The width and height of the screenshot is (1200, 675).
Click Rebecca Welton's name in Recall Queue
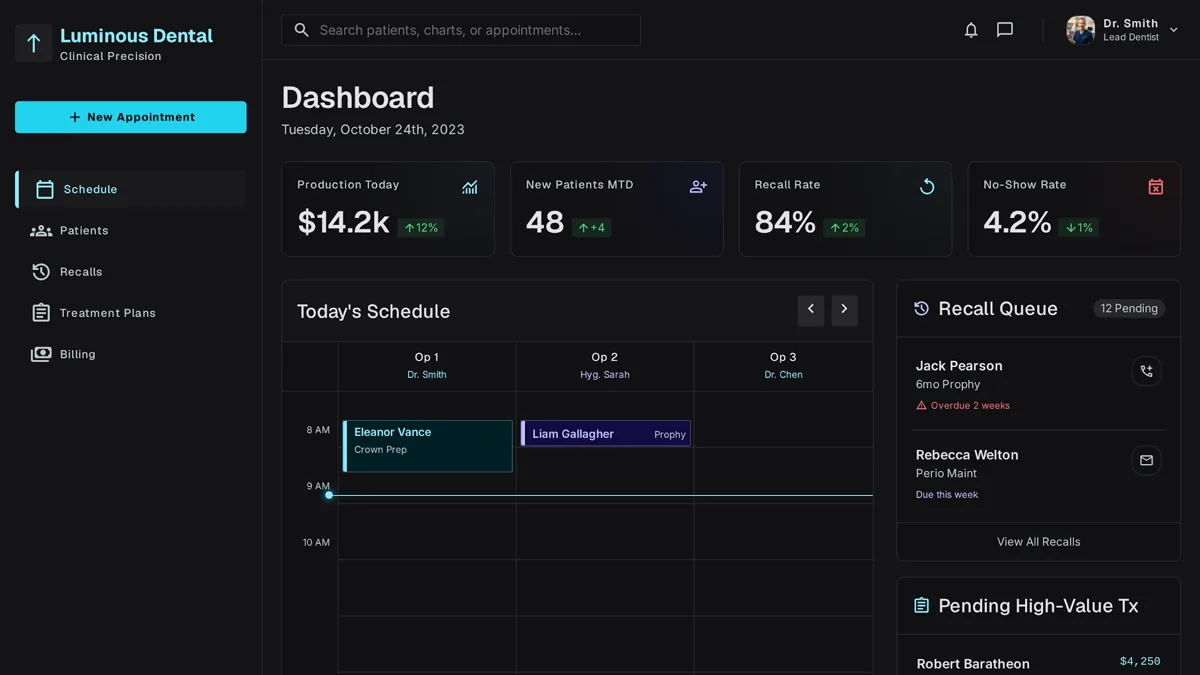click(967, 455)
